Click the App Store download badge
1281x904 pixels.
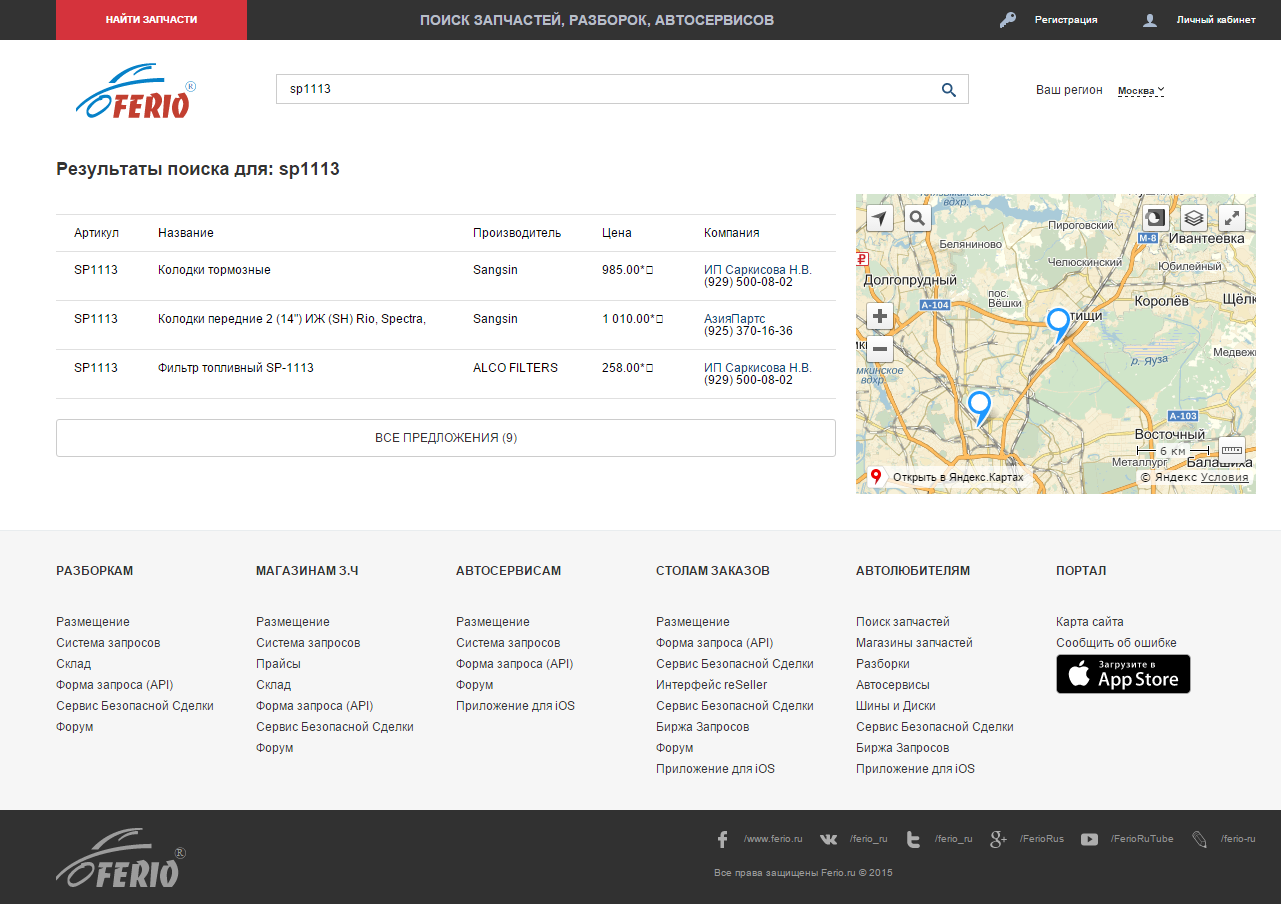(1123, 674)
